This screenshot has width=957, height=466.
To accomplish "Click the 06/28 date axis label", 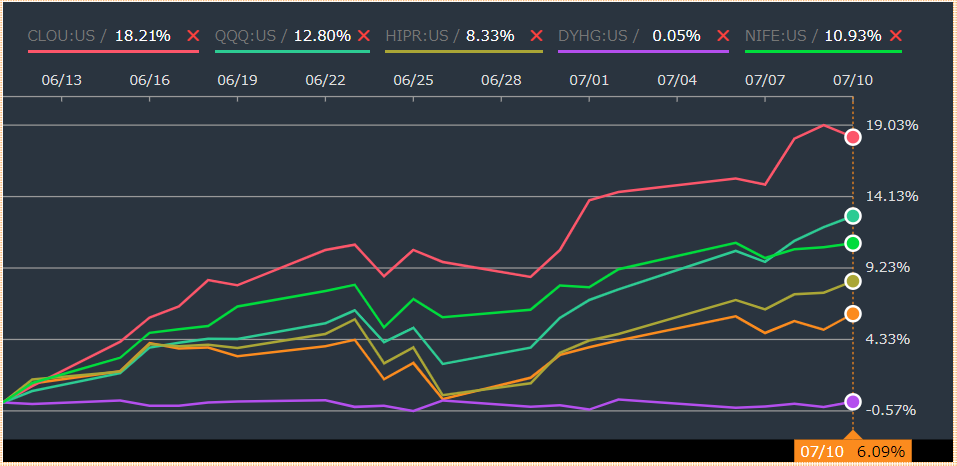I will click(501, 81).
